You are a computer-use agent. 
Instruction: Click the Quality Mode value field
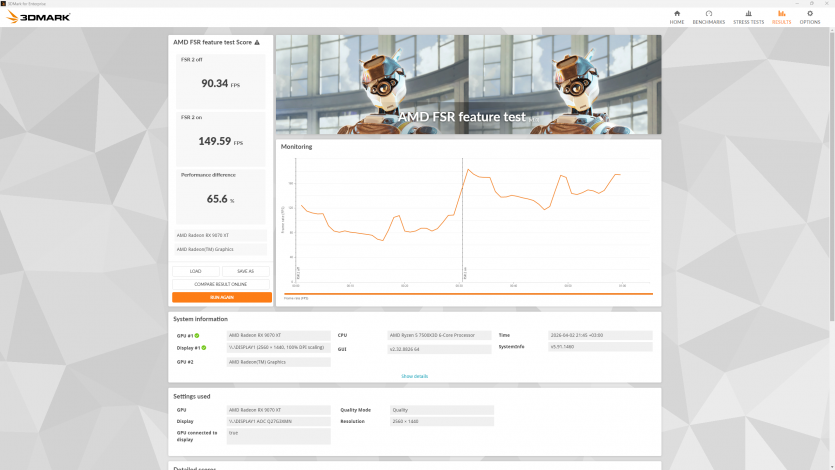pyautogui.click(x=442, y=410)
